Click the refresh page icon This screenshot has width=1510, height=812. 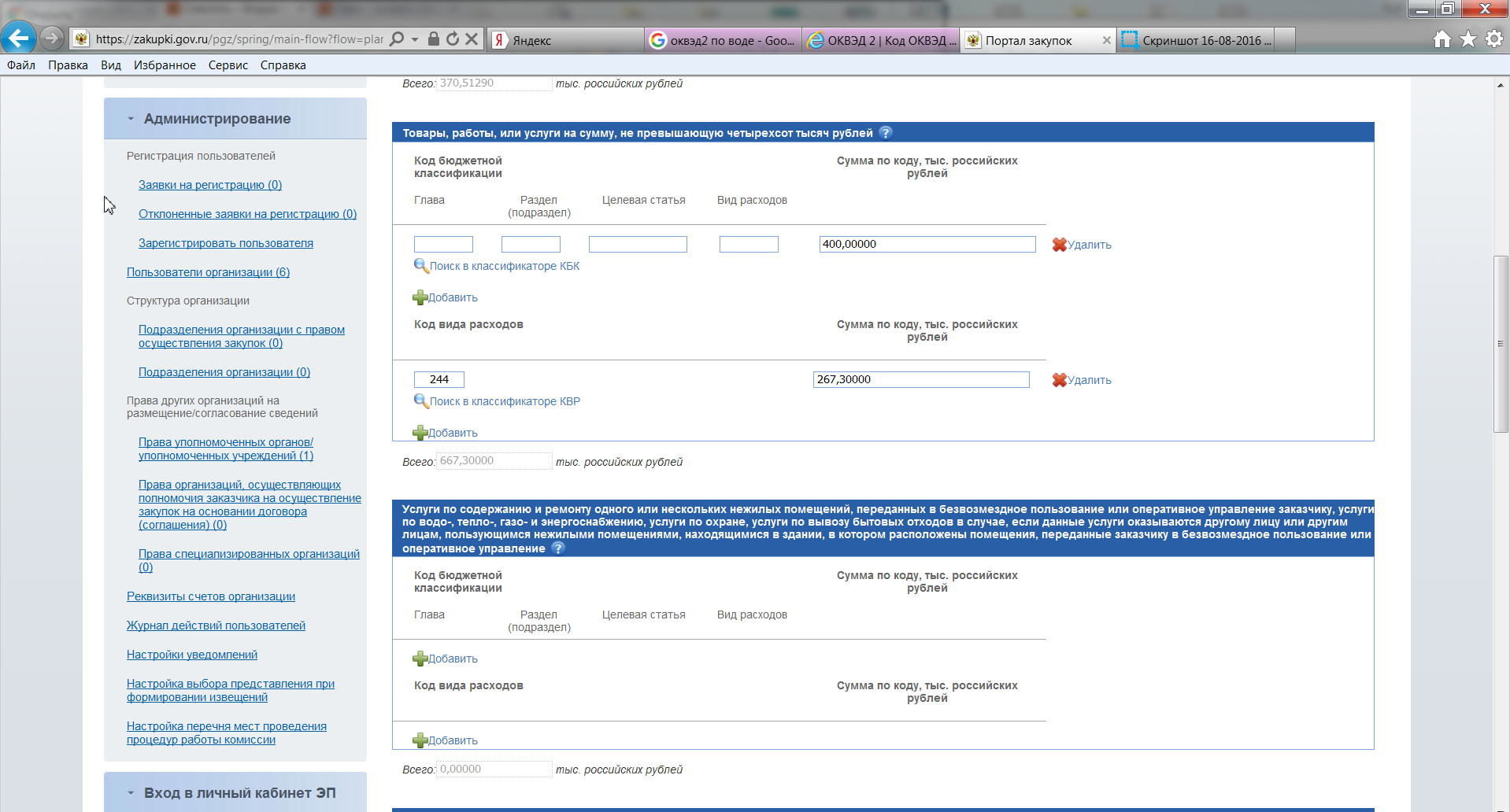(453, 39)
